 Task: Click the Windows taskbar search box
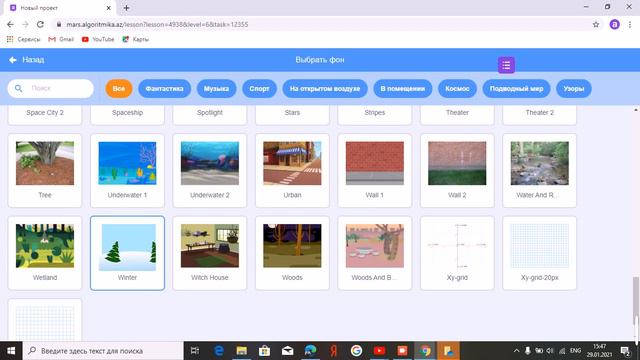(x=103, y=351)
